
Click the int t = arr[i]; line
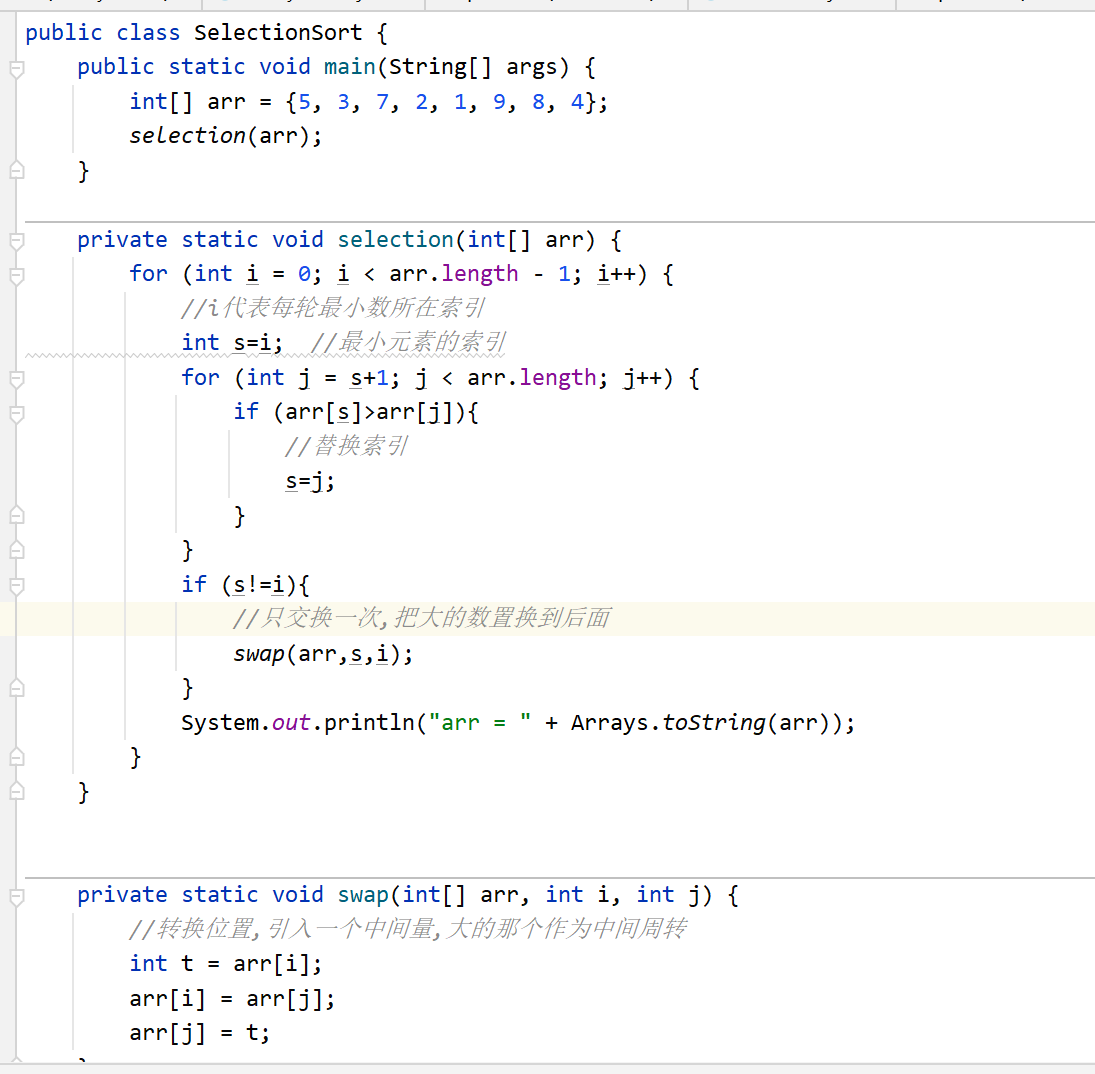[x=226, y=964]
